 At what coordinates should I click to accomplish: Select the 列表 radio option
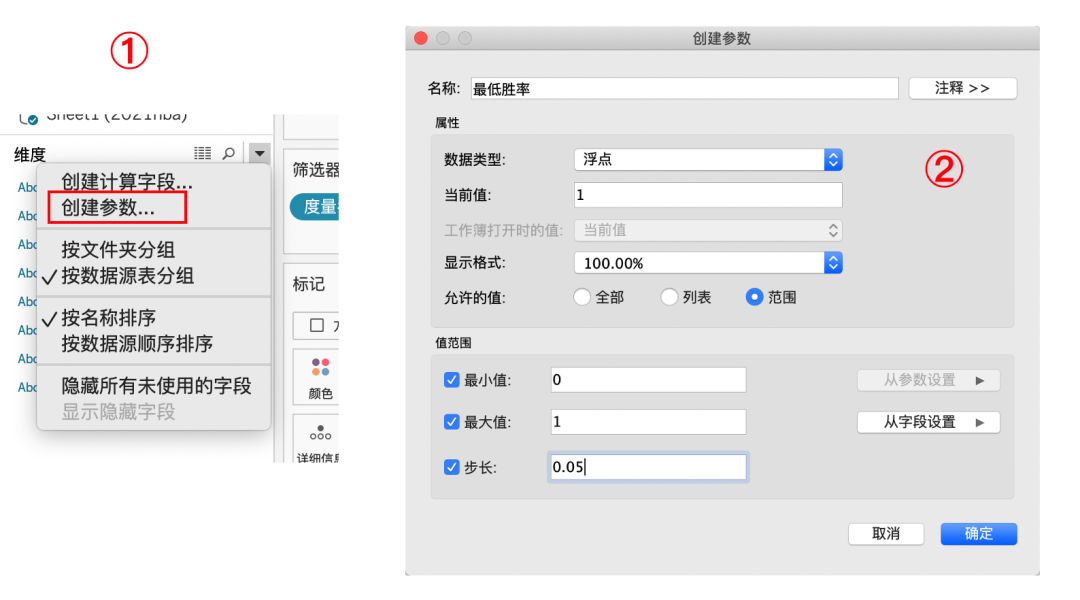[669, 297]
